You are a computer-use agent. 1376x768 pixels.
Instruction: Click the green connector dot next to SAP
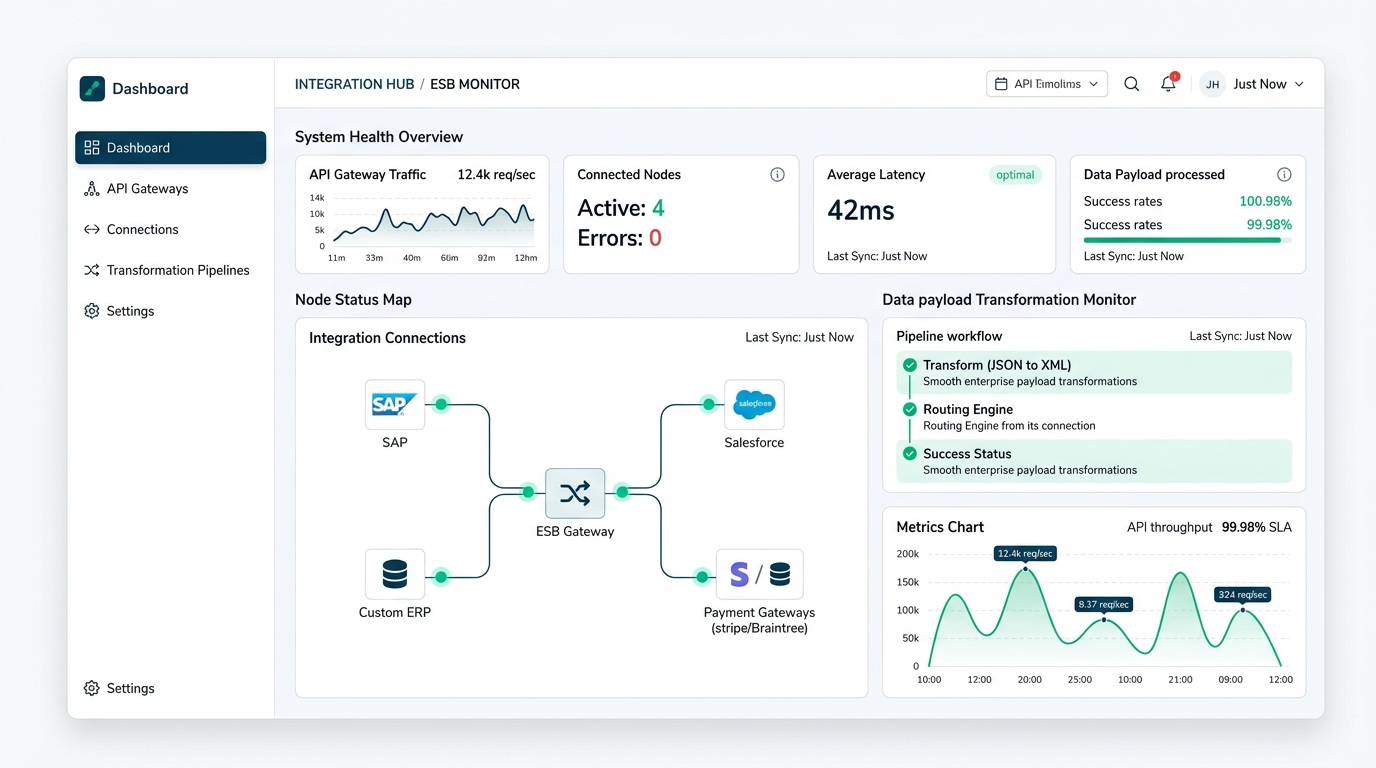click(441, 404)
